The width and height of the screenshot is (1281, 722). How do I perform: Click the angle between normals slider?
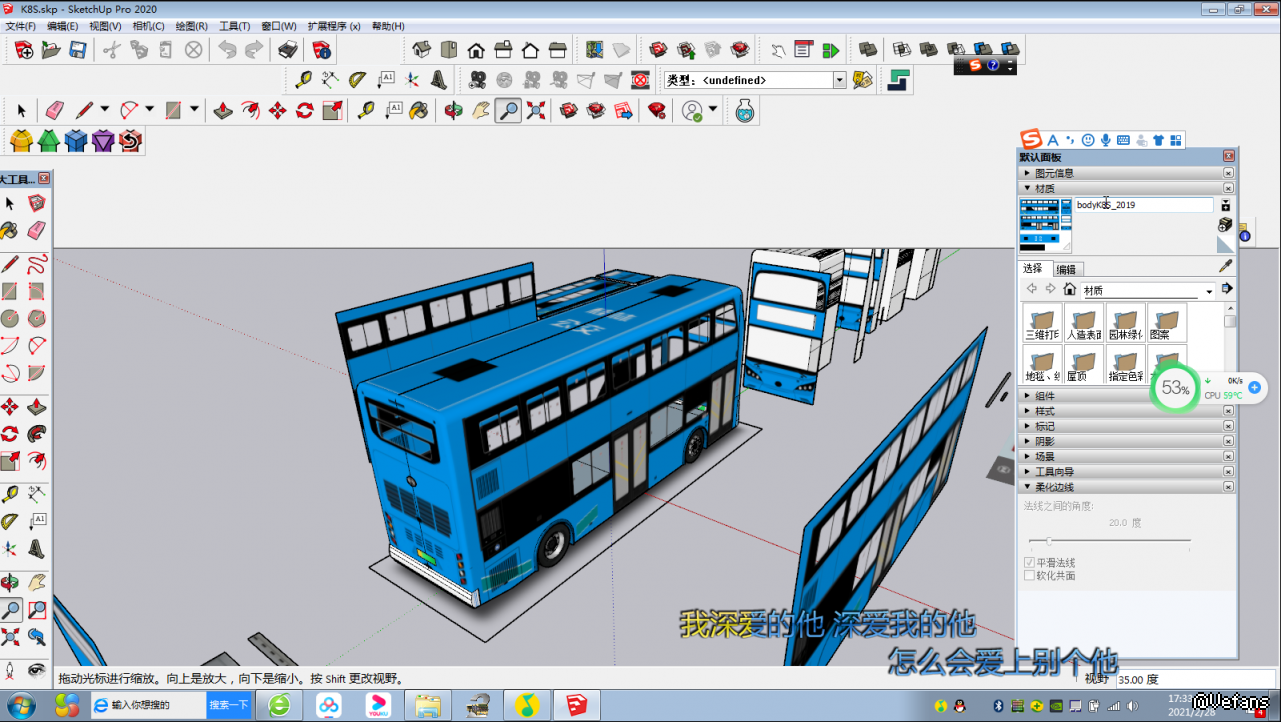(1049, 541)
